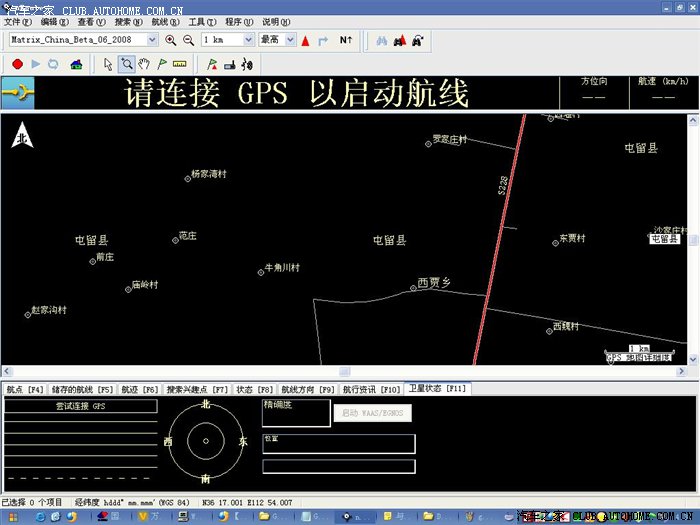Select the ruler measure tool

point(181,64)
